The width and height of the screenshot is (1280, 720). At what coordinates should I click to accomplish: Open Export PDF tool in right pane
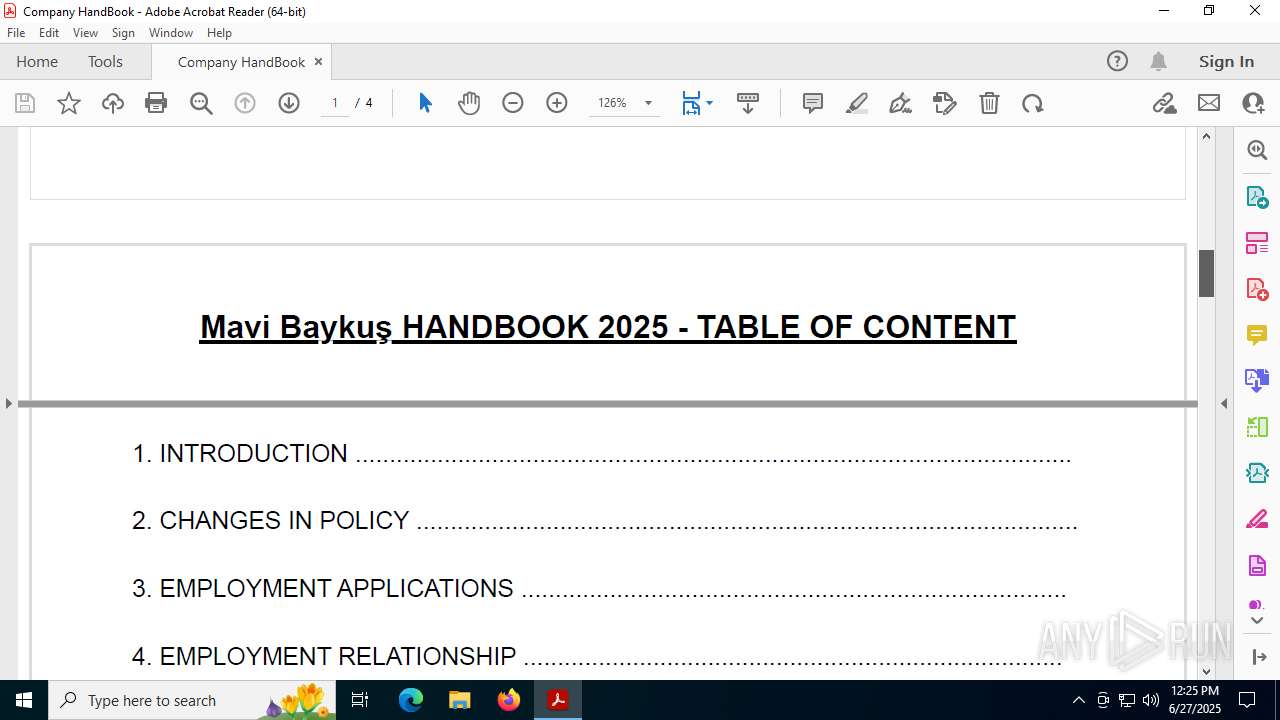[x=1257, y=197]
